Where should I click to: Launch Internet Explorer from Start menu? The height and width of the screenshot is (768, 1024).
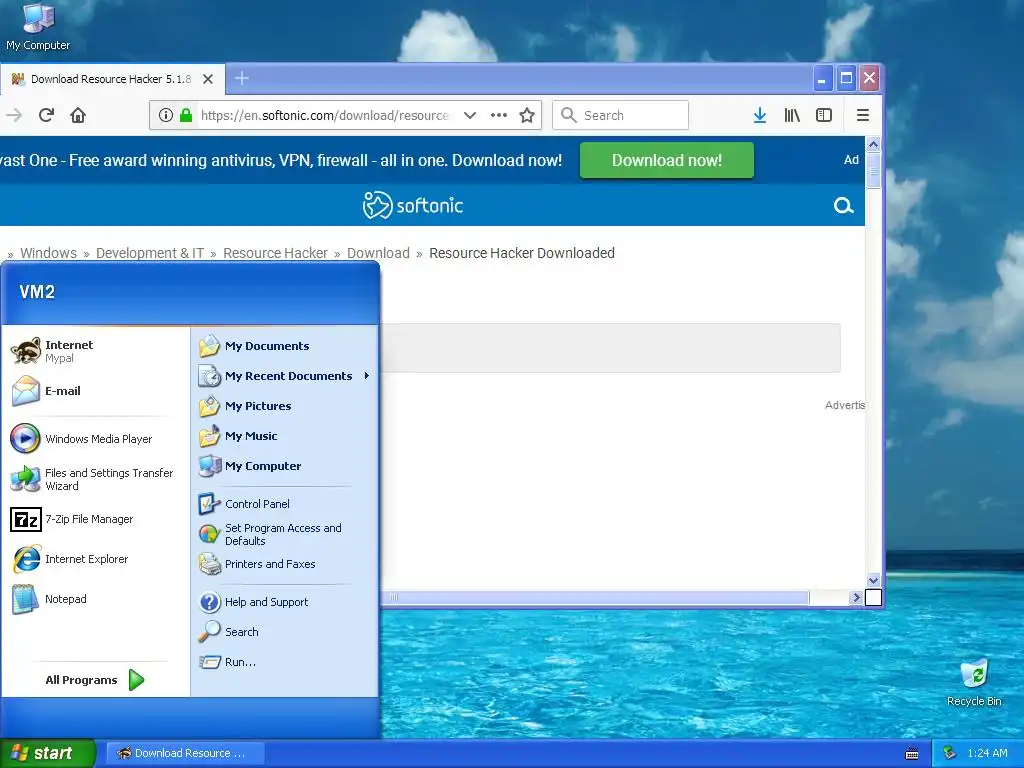[x=95, y=559]
